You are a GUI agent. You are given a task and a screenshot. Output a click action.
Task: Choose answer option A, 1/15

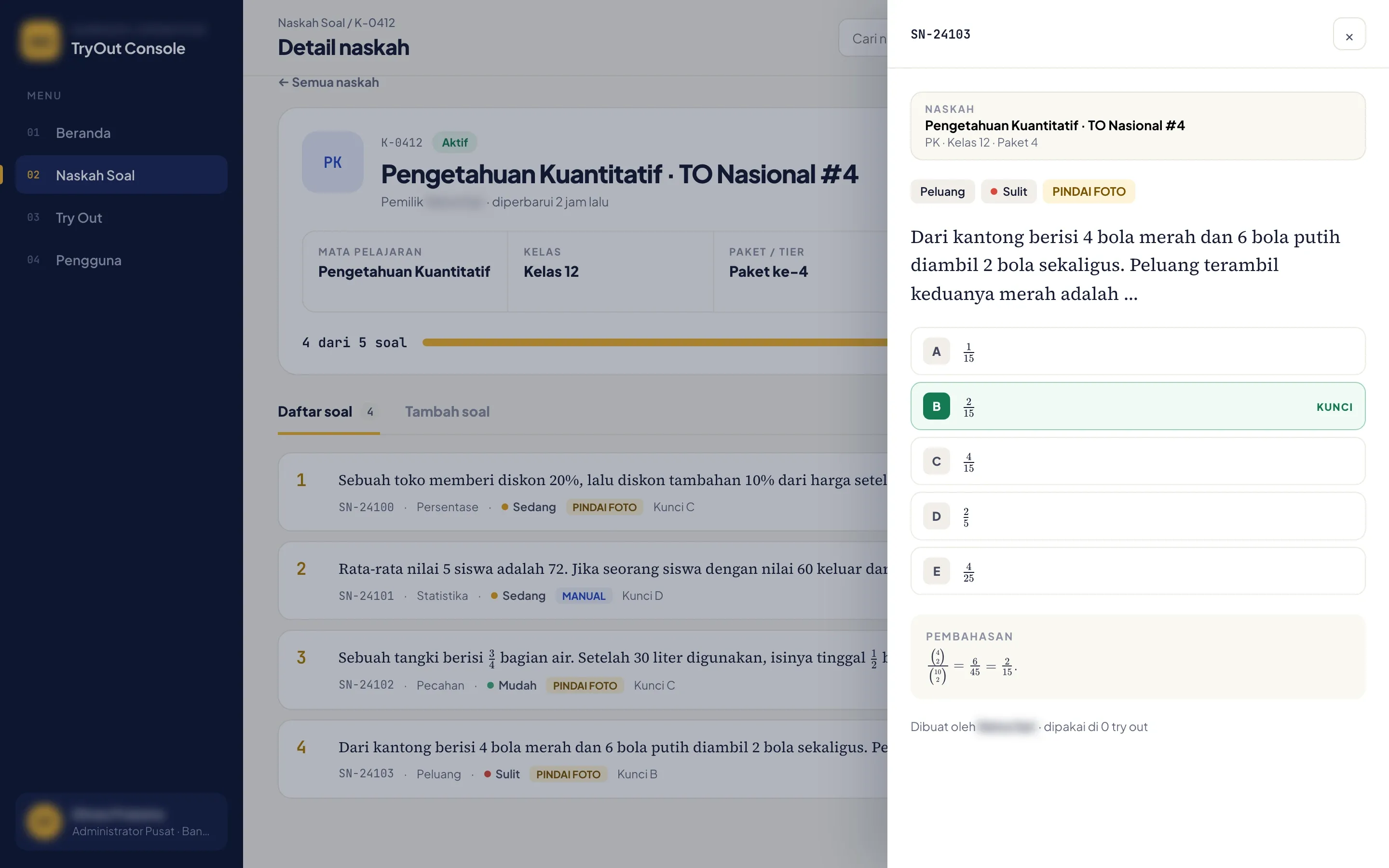[x=1138, y=352]
